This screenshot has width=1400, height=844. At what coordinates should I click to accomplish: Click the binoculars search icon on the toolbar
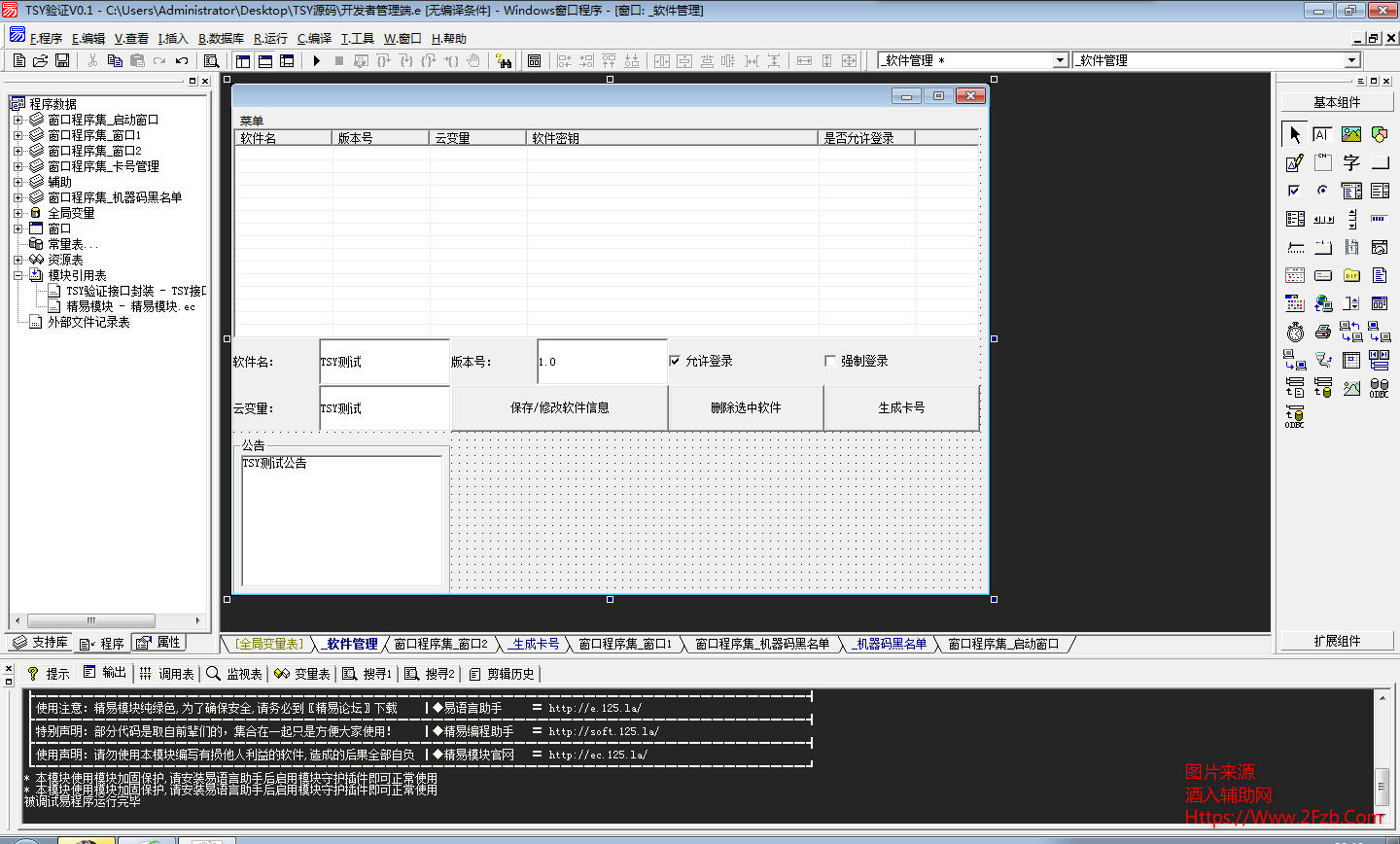[506, 60]
